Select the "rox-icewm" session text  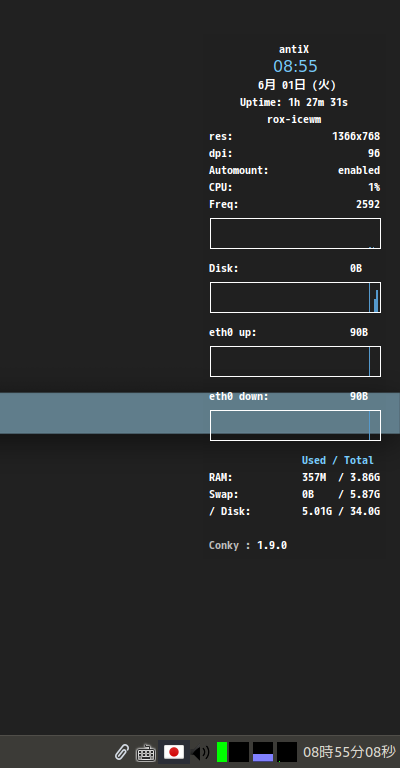294,120
